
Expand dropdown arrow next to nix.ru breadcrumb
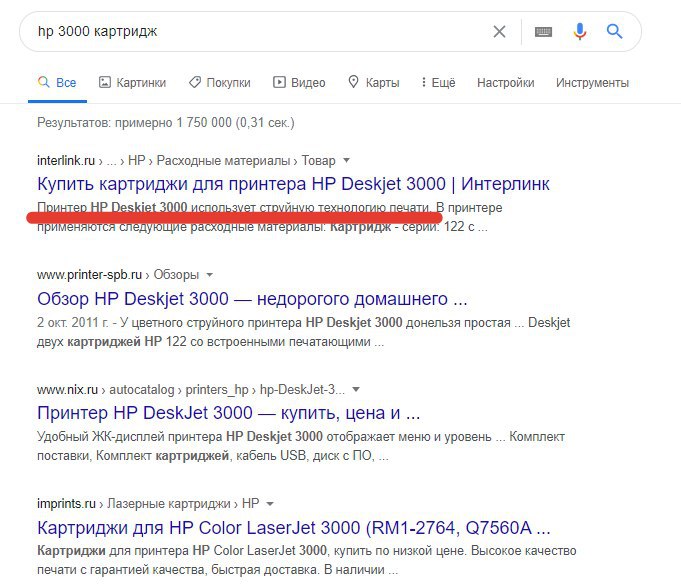[356, 389]
